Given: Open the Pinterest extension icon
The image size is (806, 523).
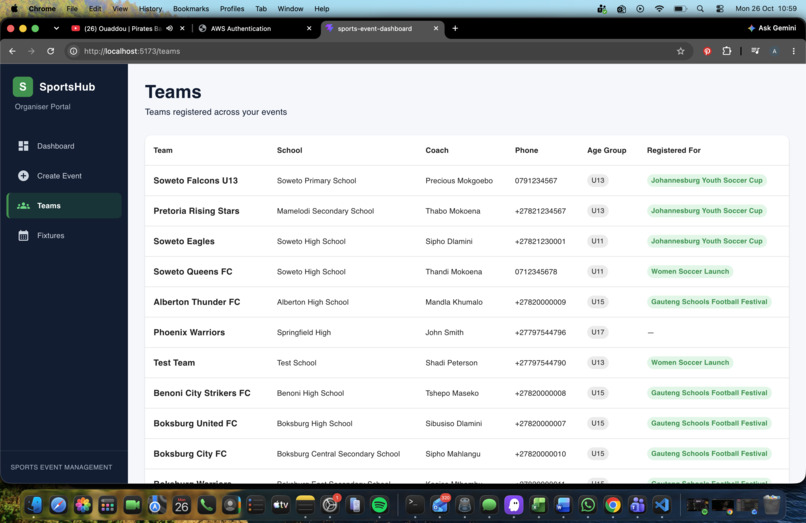Looking at the screenshot, I should tap(707, 51).
